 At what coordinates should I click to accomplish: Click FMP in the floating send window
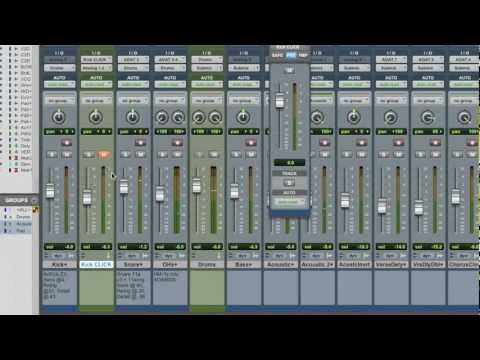[303, 55]
